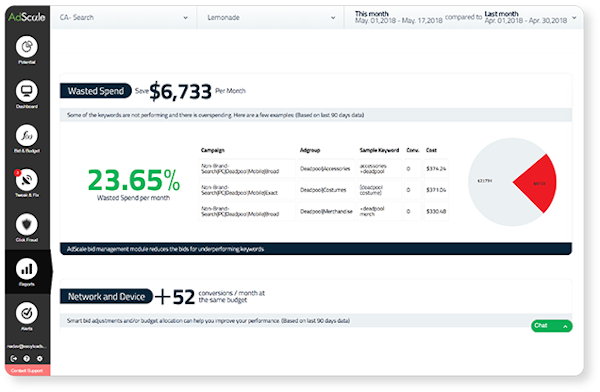Open the Click Fraud shield icon

[x=27, y=224]
